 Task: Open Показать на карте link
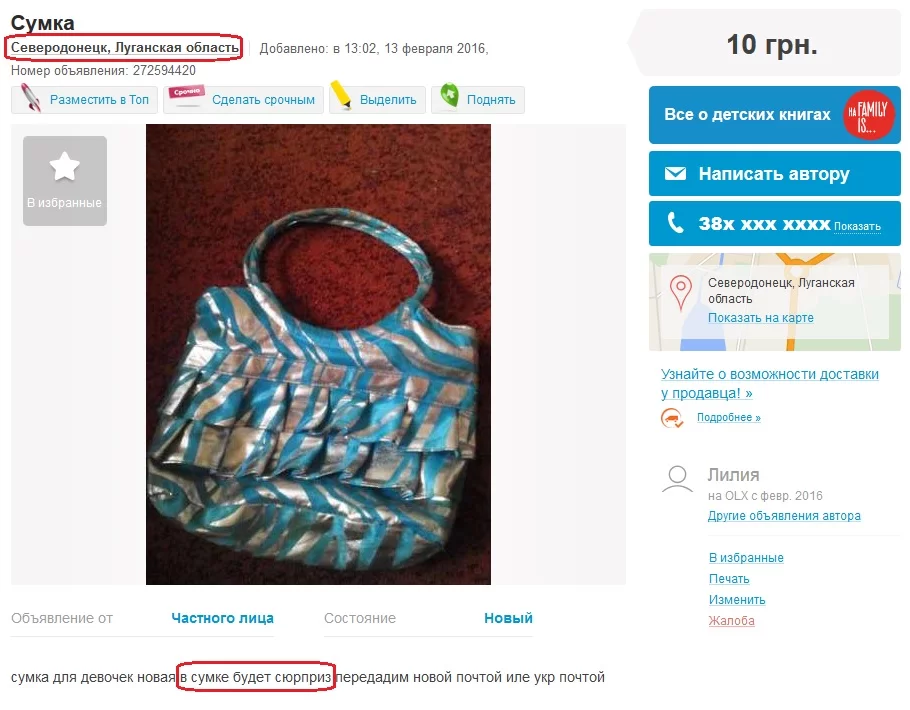coord(760,318)
